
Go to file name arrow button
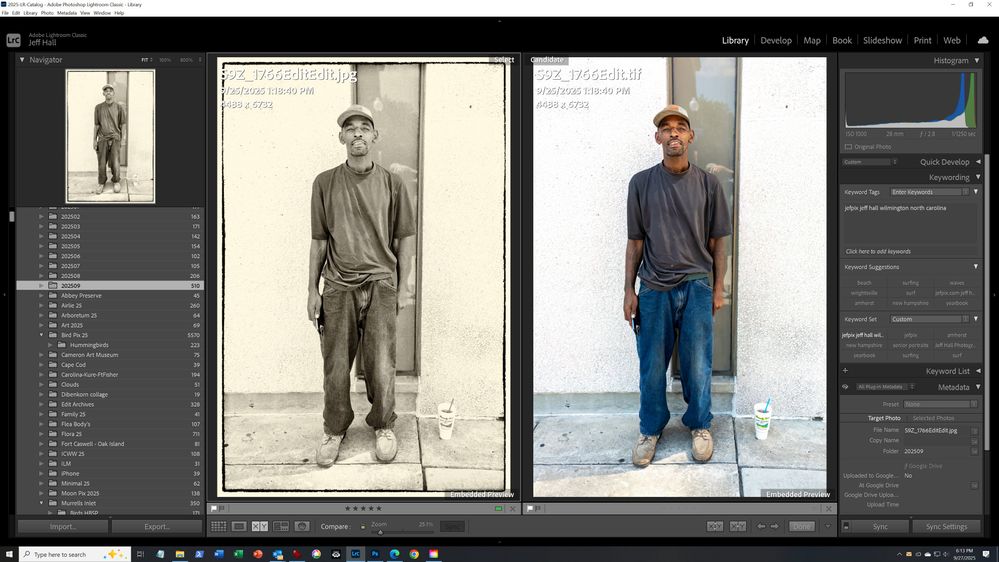pyautogui.click(x=974, y=431)
